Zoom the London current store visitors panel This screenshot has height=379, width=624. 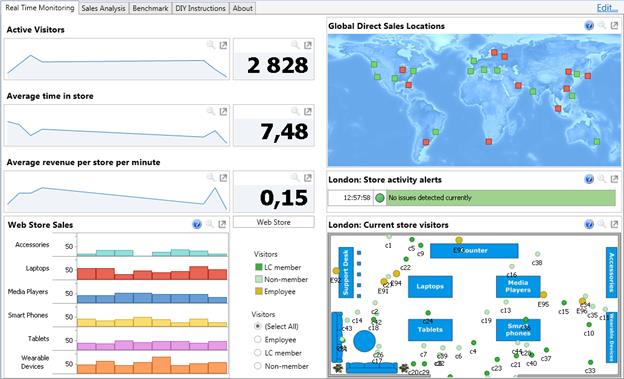[x=602, y=224]
